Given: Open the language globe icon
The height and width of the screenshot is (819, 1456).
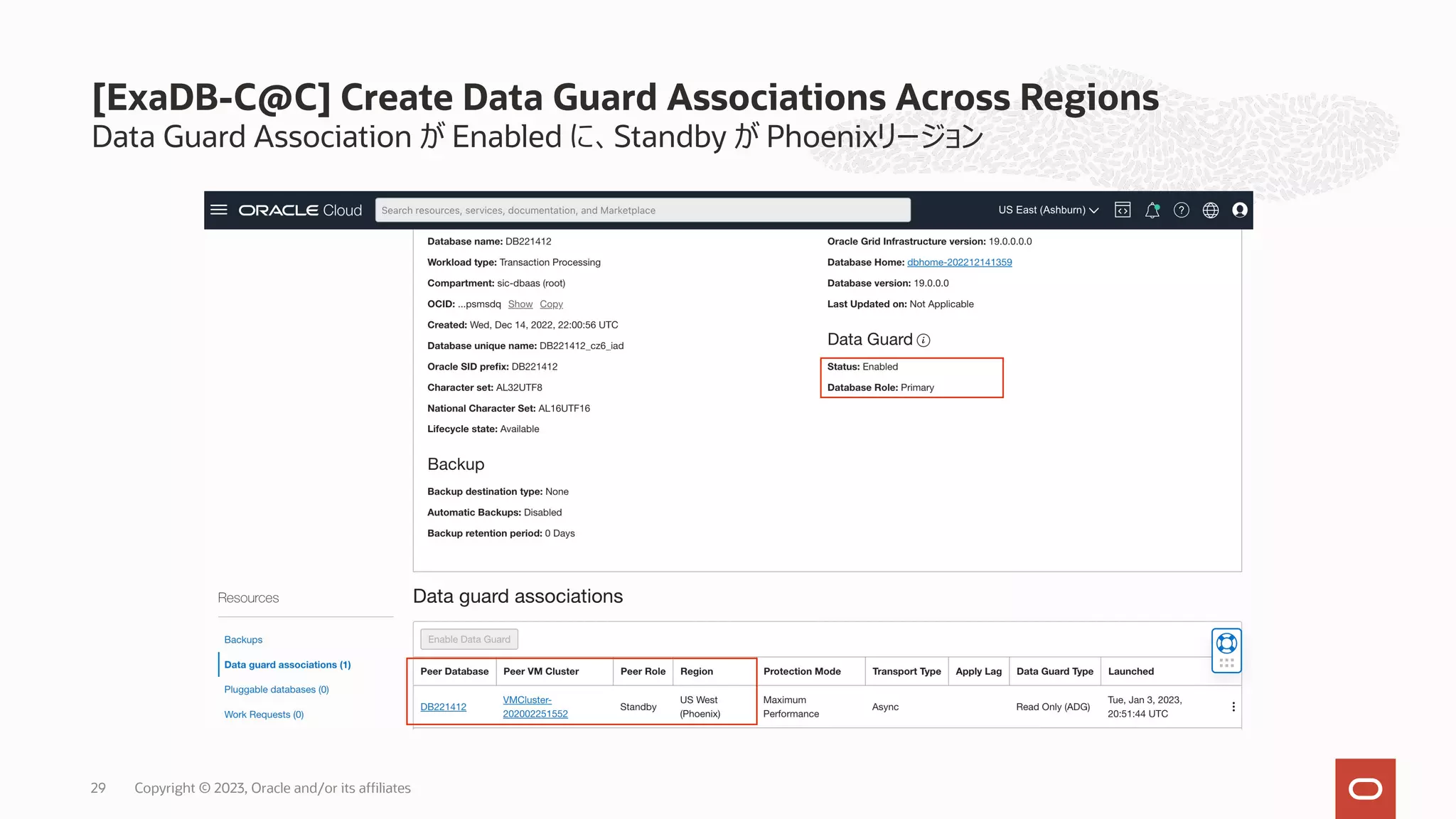Looking at the screenshot, I should tap(1211, 210).
